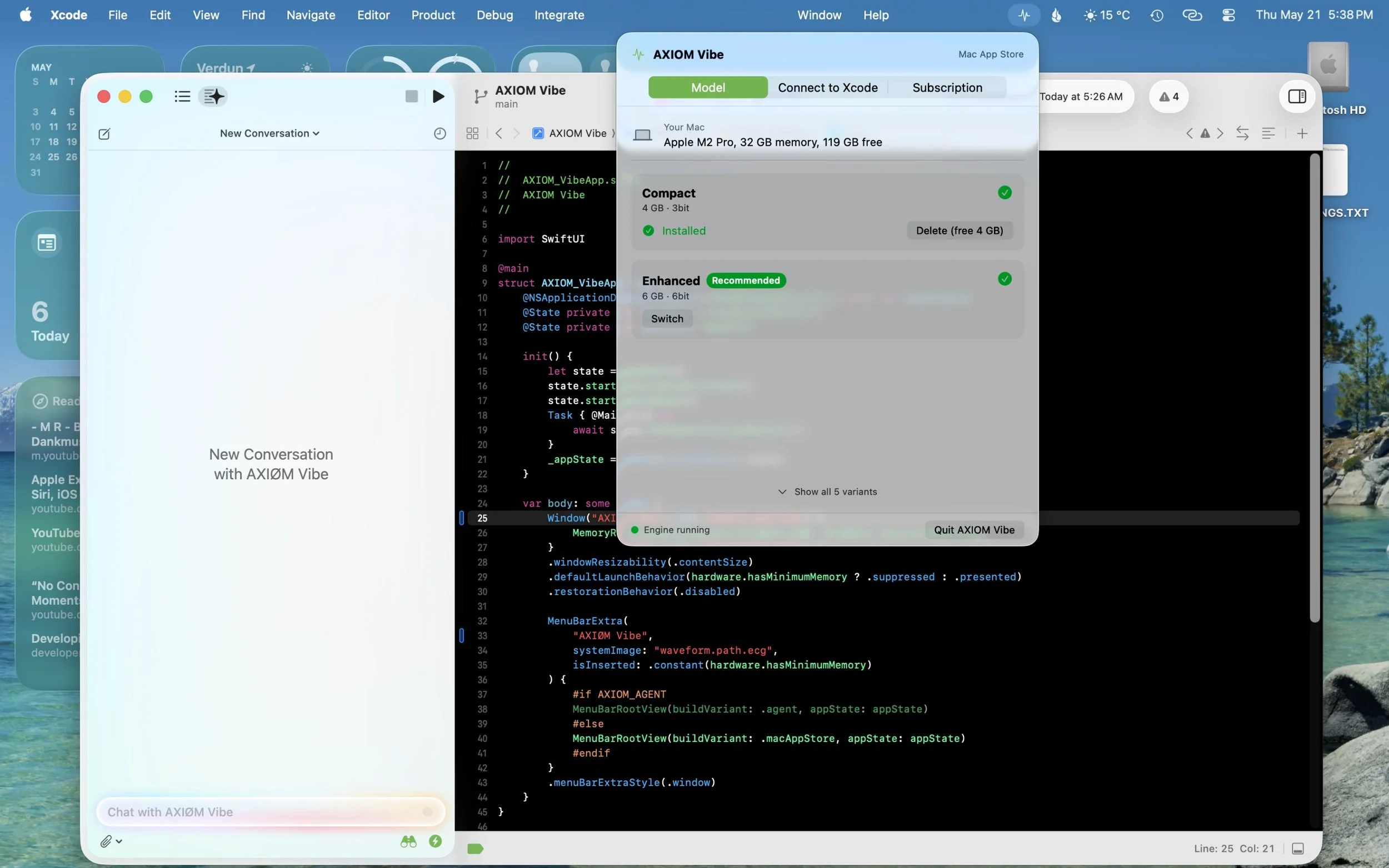Select the Model tab in AXIOM Vibe

coord(707,87)
